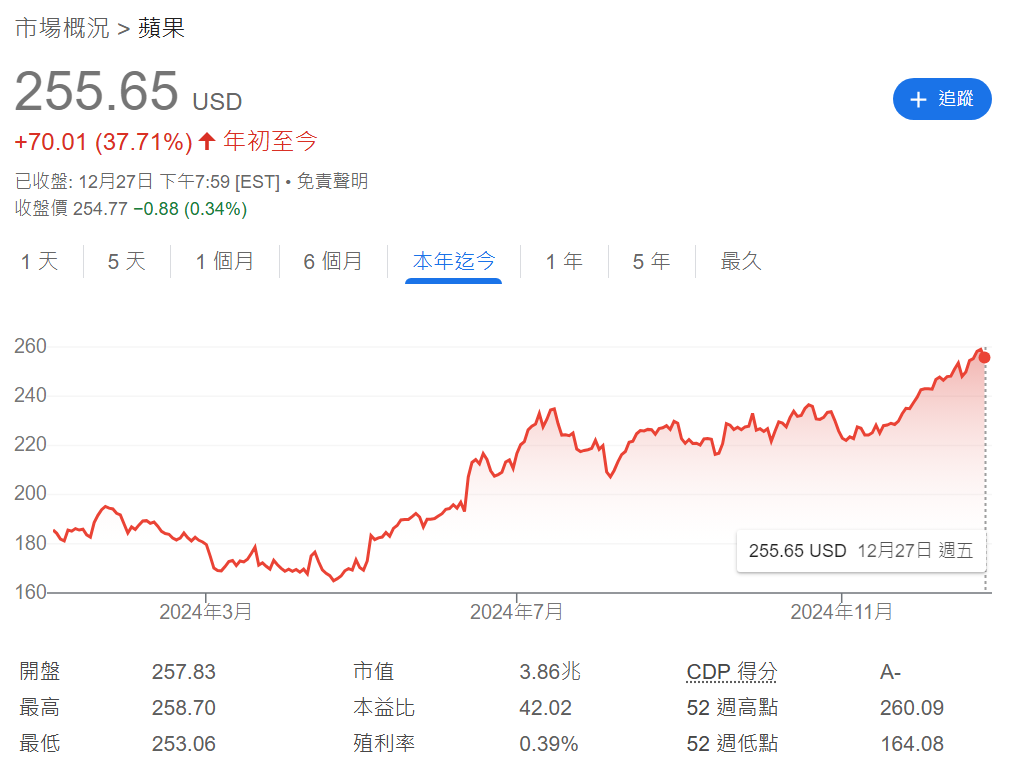Click the red endpoint dot on chart
1023x761 pixels.
click(985, 358)
